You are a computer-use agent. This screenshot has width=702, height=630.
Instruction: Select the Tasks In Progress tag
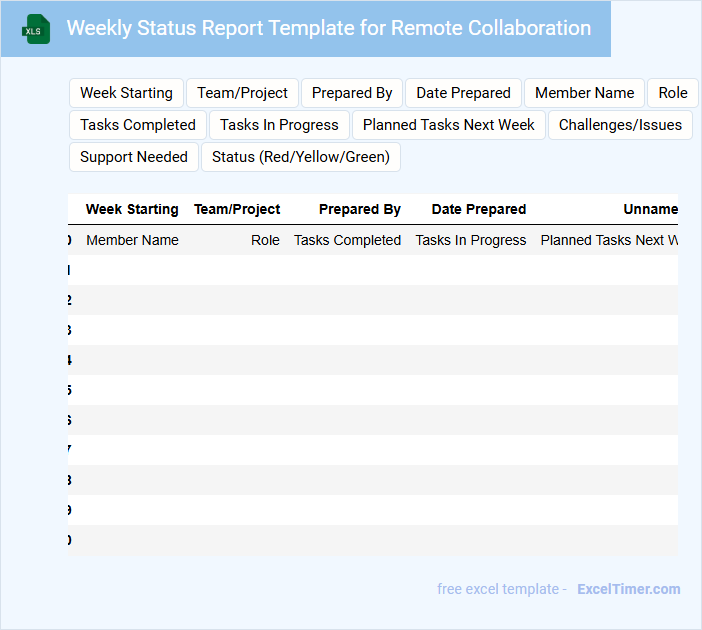tap(279, 125)
